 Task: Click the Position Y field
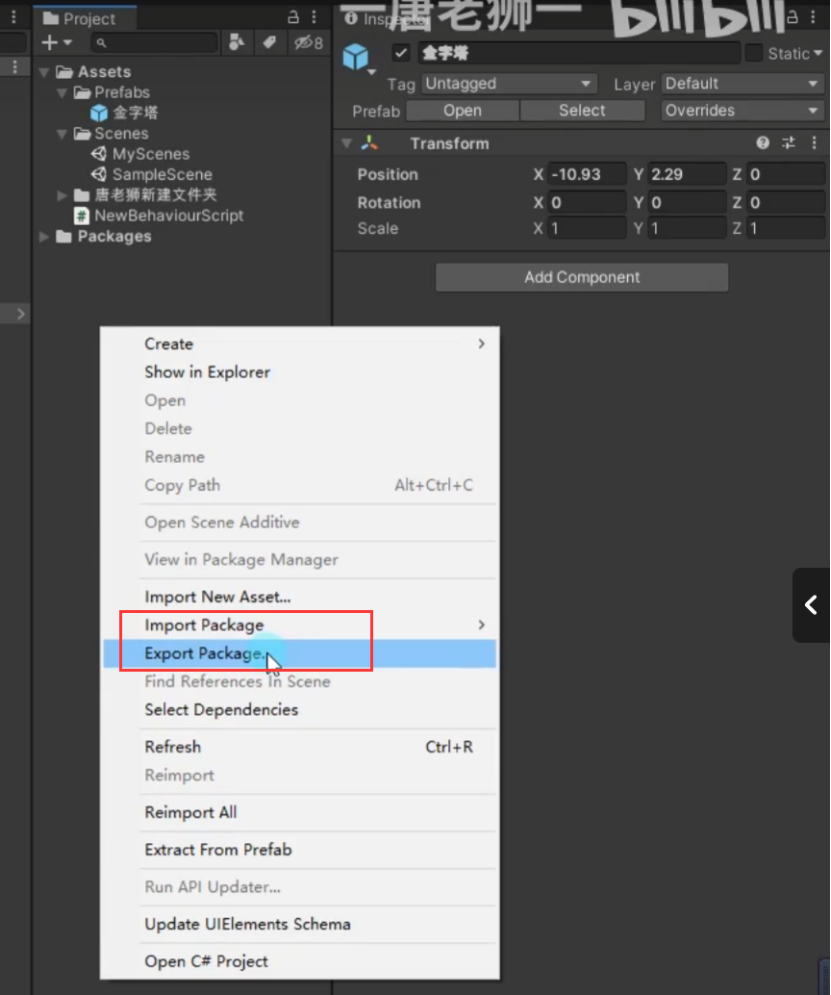click(x=686, y=174)
